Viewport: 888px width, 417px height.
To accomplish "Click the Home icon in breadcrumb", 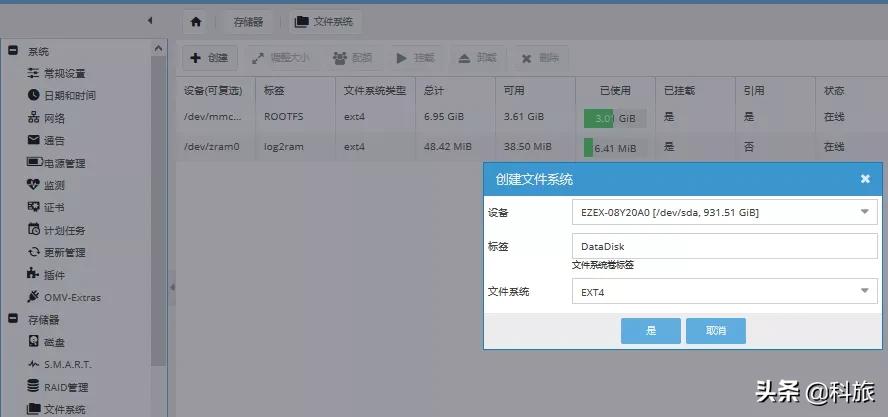I will (196, 22).
